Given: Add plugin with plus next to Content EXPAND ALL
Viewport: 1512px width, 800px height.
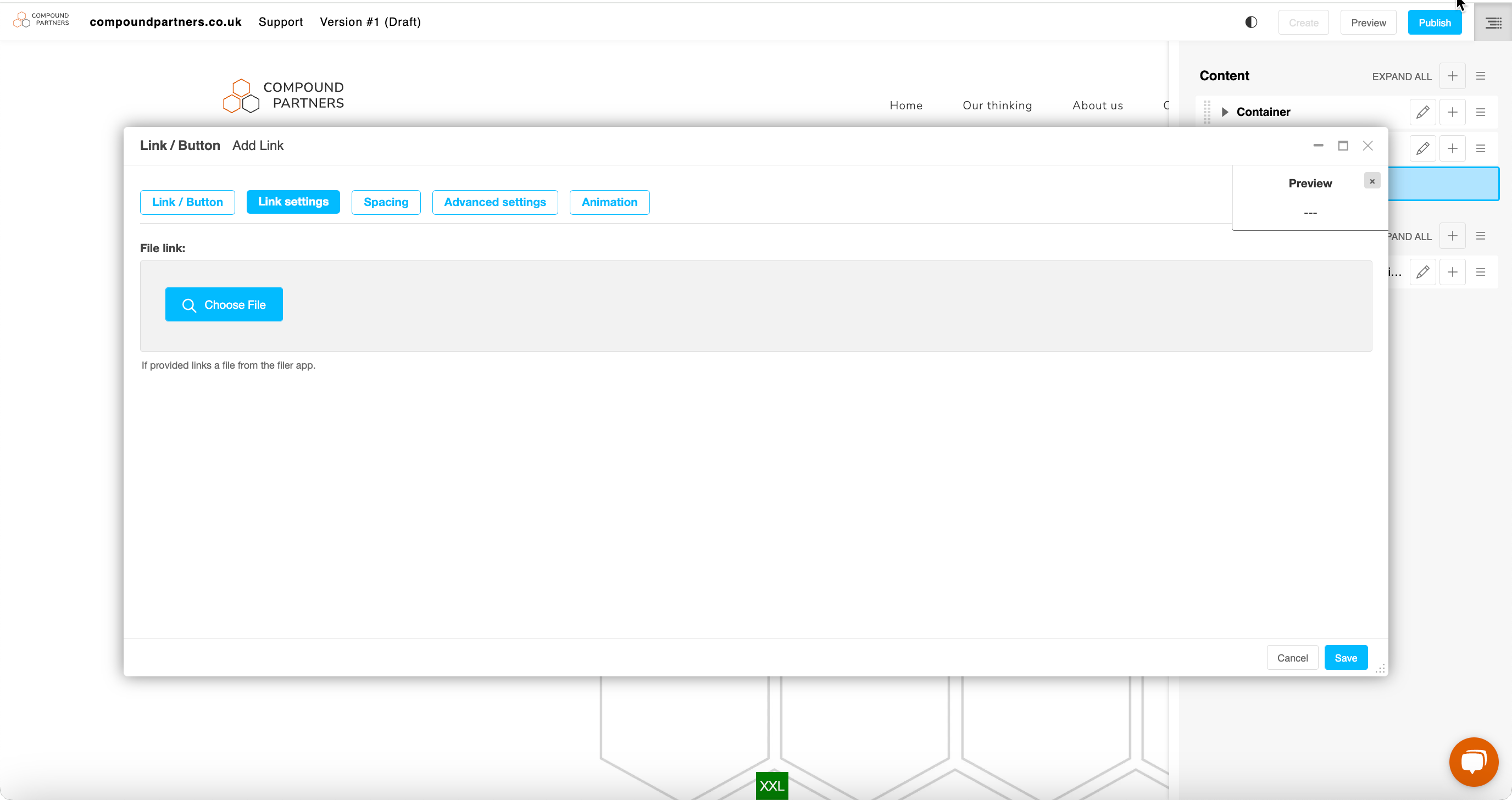Looking at the screenshot, I should click(1452, 76).
